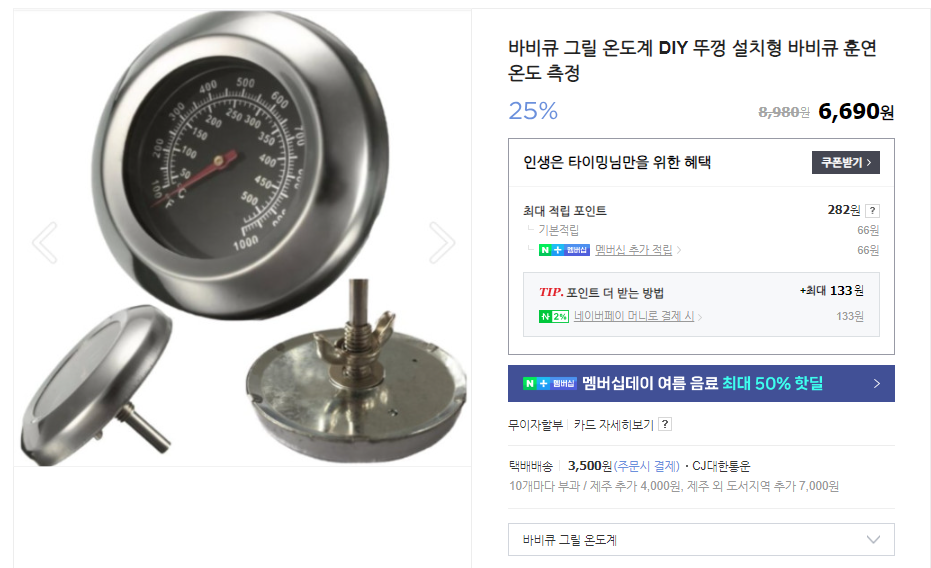
Task: Click the chevron after 멤버십 추가 적립
Action: tap(679, 250)
